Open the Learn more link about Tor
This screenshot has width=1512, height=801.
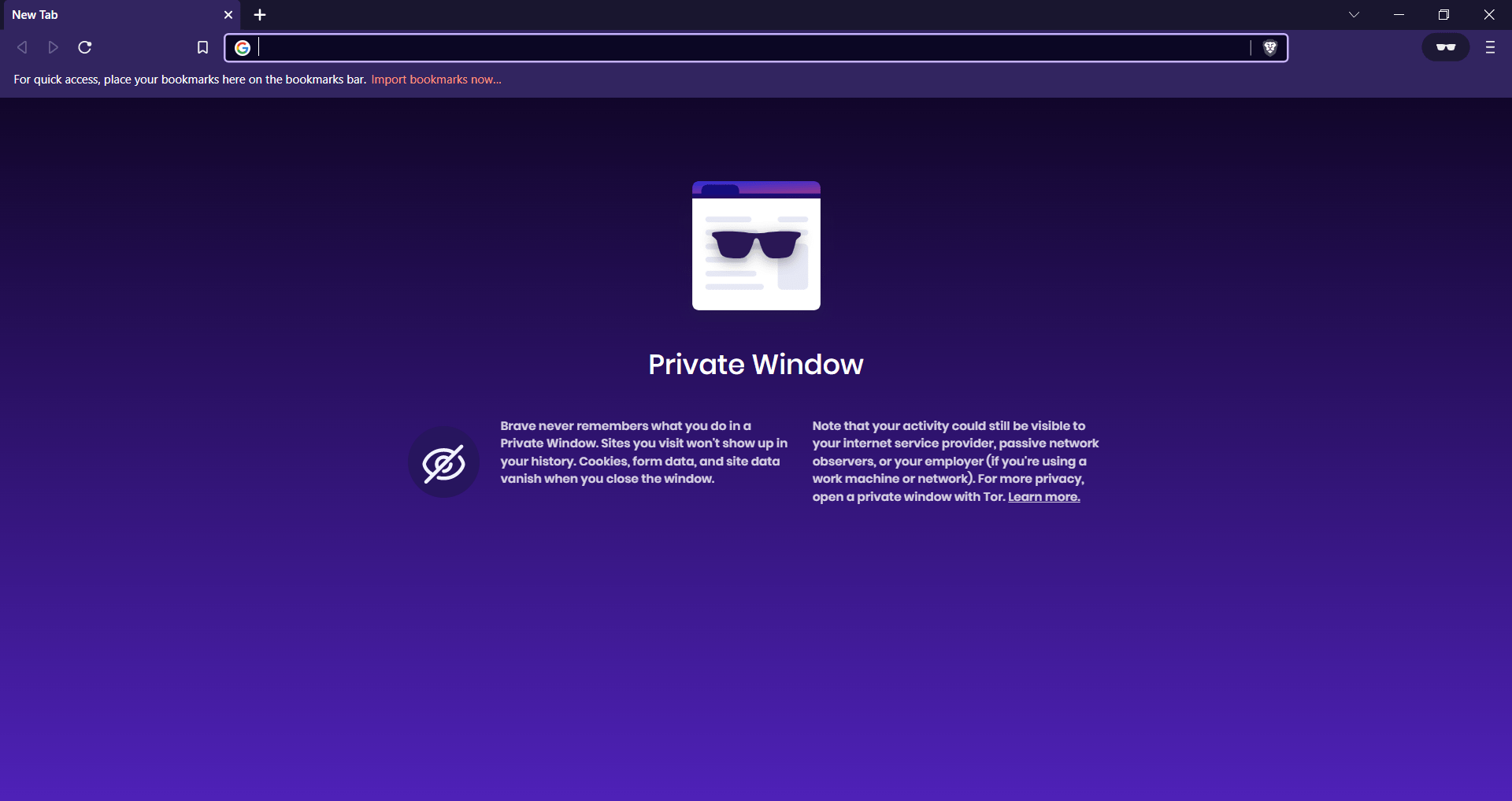1044,497
